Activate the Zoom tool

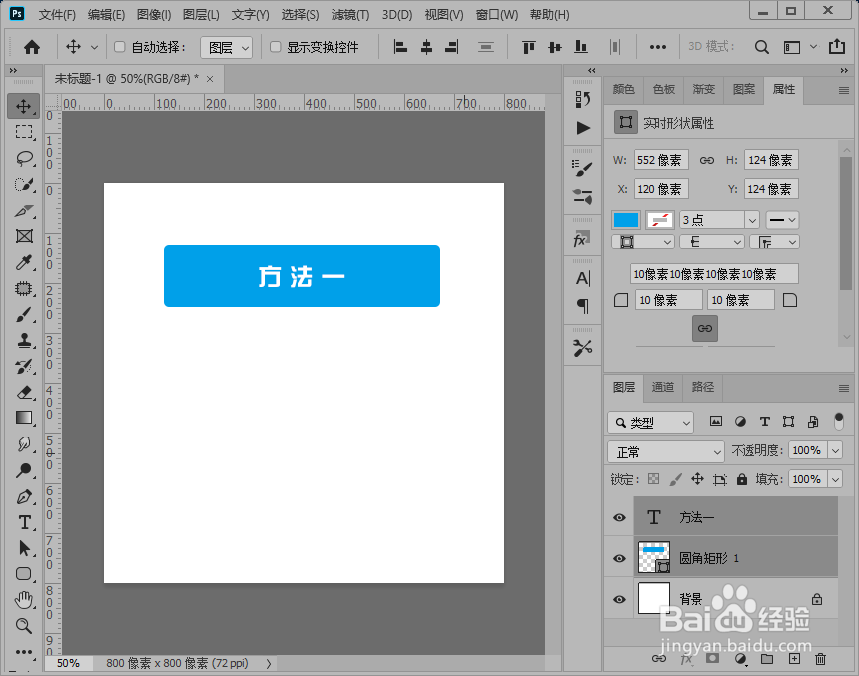click(x=23, y=625)
